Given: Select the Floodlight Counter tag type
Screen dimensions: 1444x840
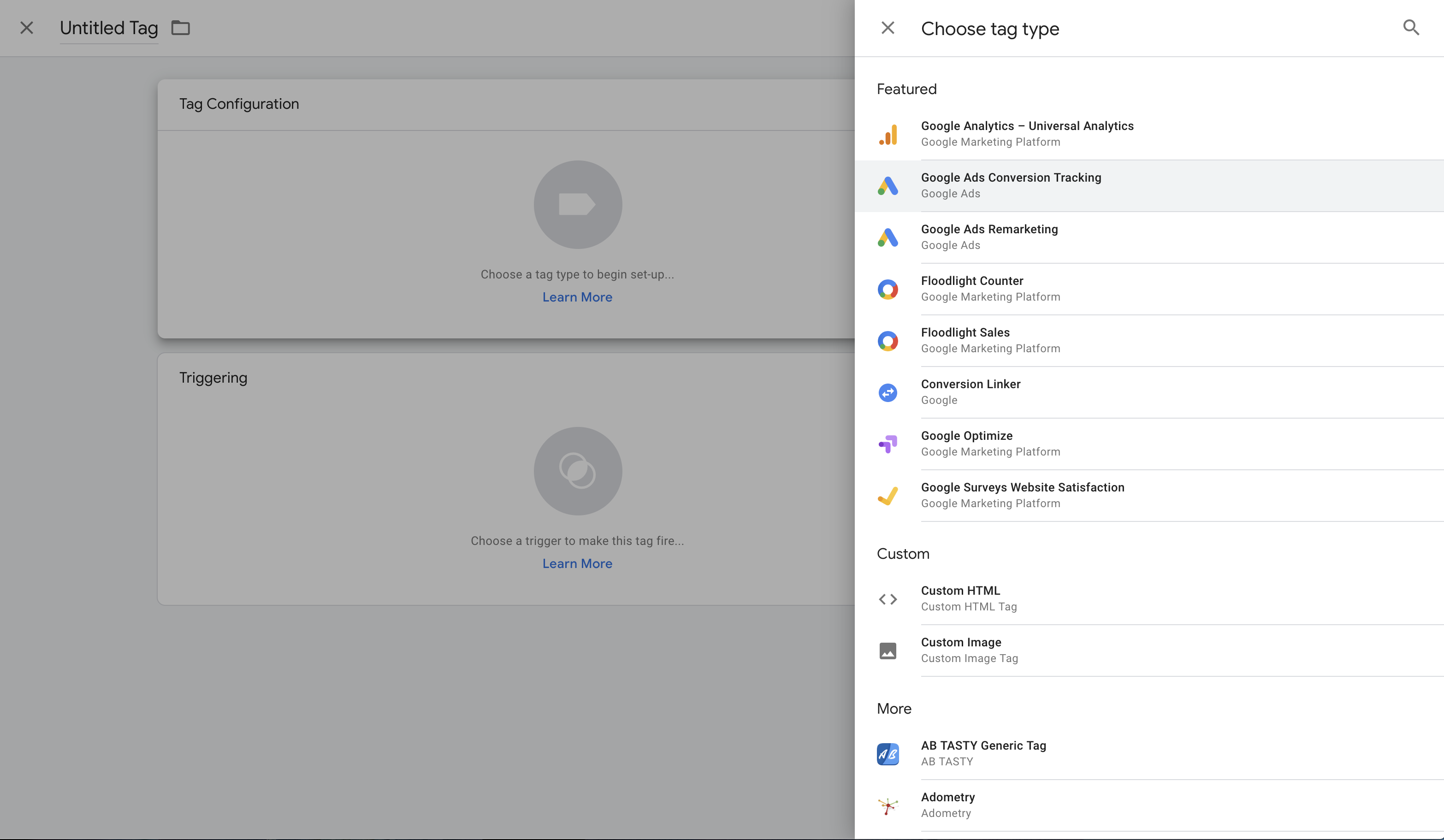Looking at the screenshot, I should [1149, 290].
